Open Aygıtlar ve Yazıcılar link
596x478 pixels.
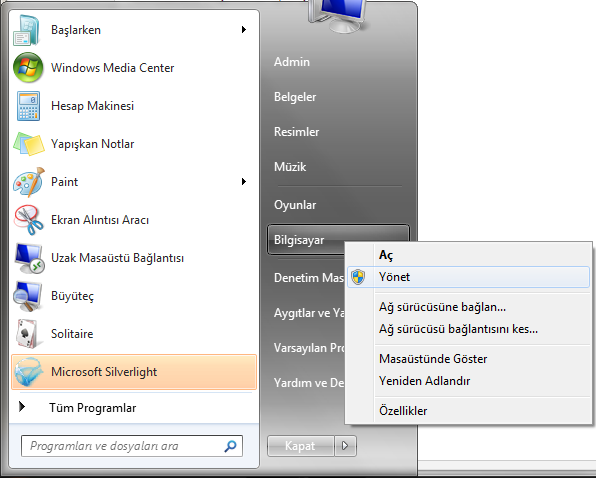[309, 313]
